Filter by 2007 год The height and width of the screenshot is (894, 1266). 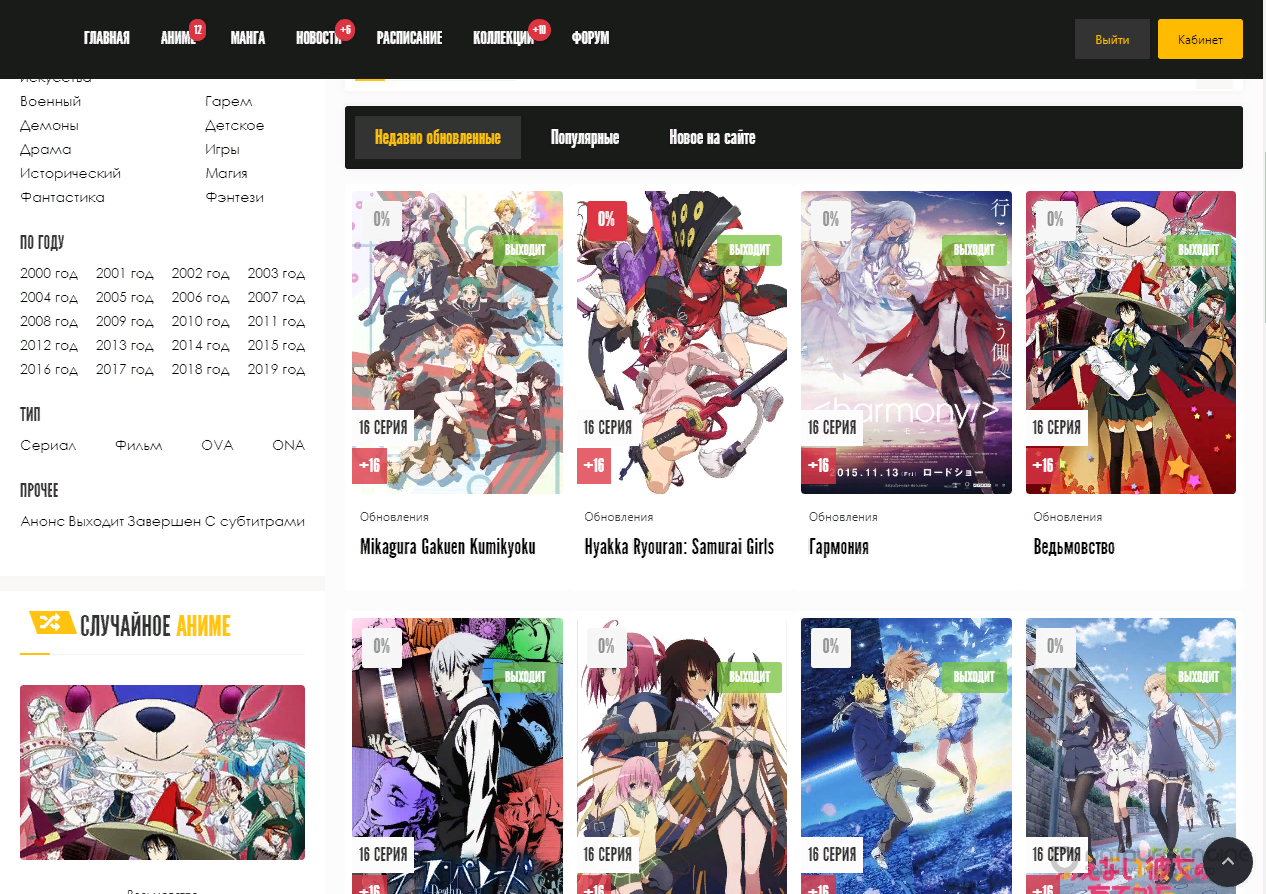pyautogui.click(x=277, y=297)
